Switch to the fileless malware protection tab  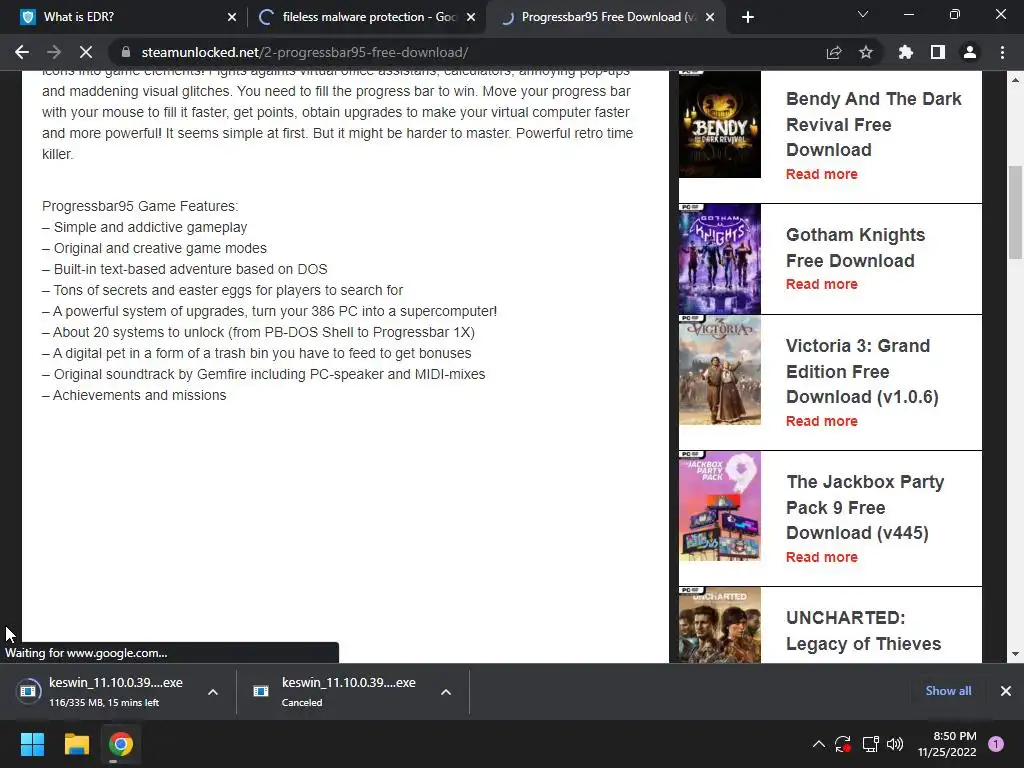click(x=366, y=17)
